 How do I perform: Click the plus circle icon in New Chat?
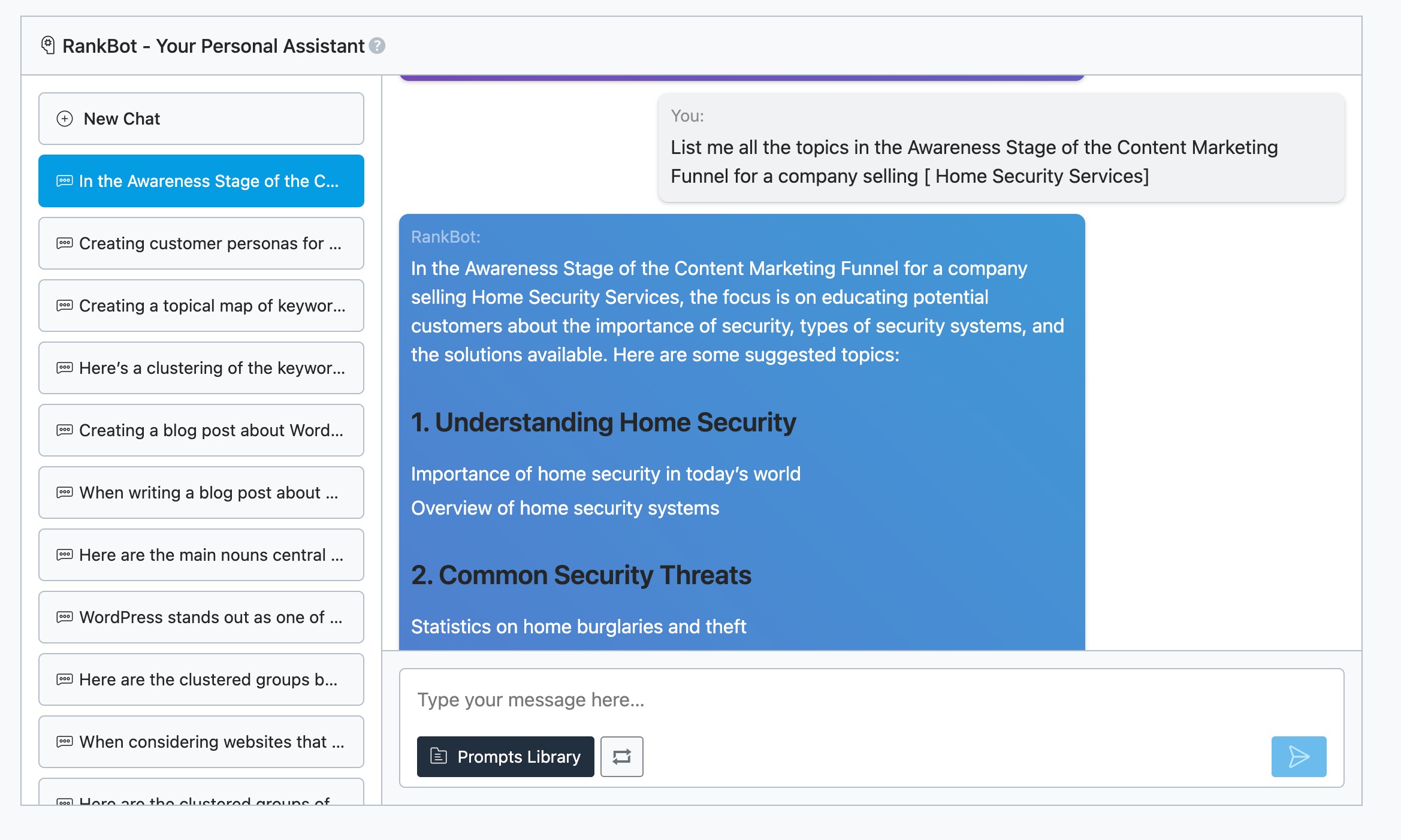(65, 119)
